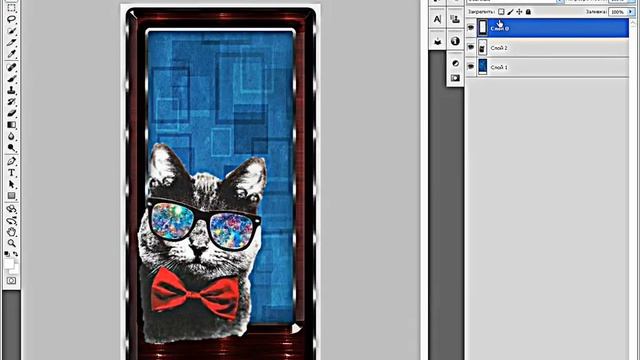Select the Type tool
Screen dimensions: 640x360
click(11, 173)
